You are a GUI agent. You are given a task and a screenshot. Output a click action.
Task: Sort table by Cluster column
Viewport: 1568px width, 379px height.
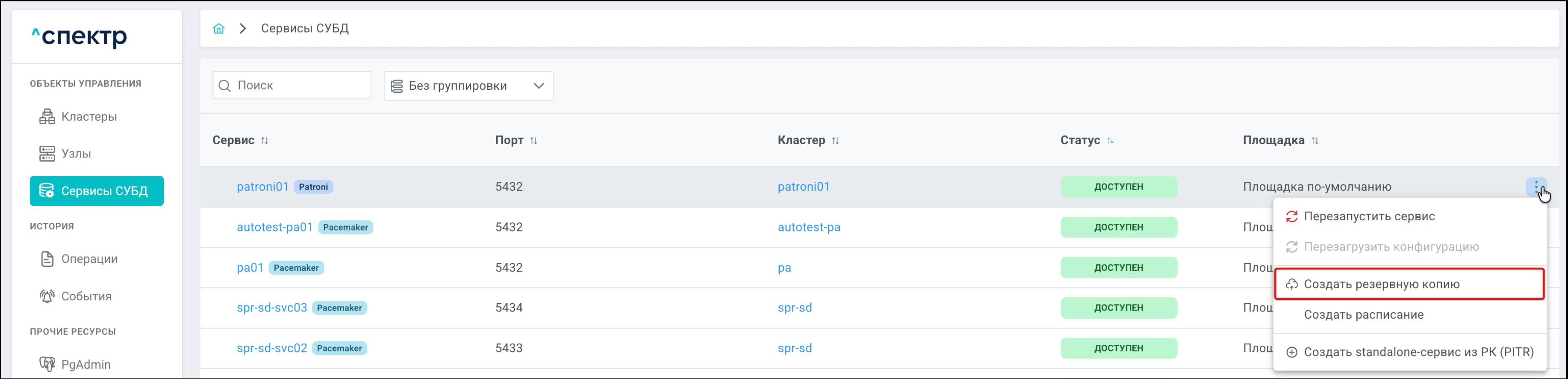[835, 141]
